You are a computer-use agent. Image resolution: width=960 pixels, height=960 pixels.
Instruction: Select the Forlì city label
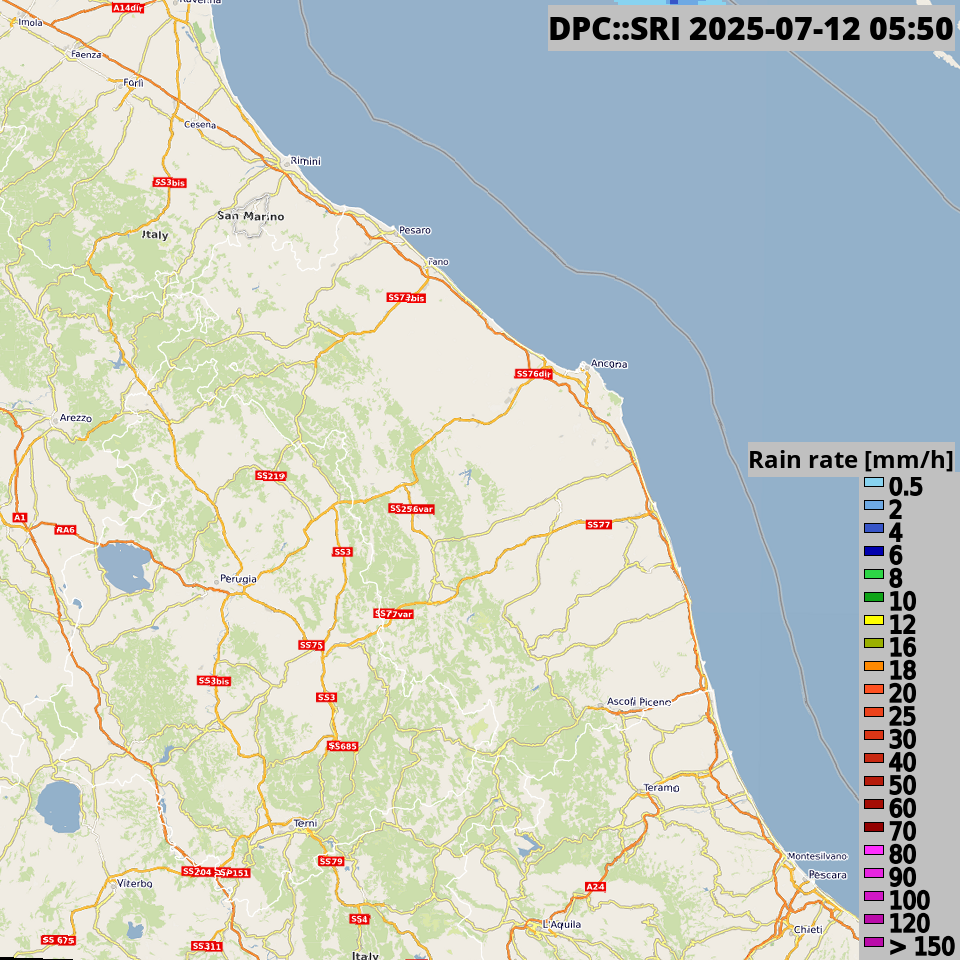(133, 83)
